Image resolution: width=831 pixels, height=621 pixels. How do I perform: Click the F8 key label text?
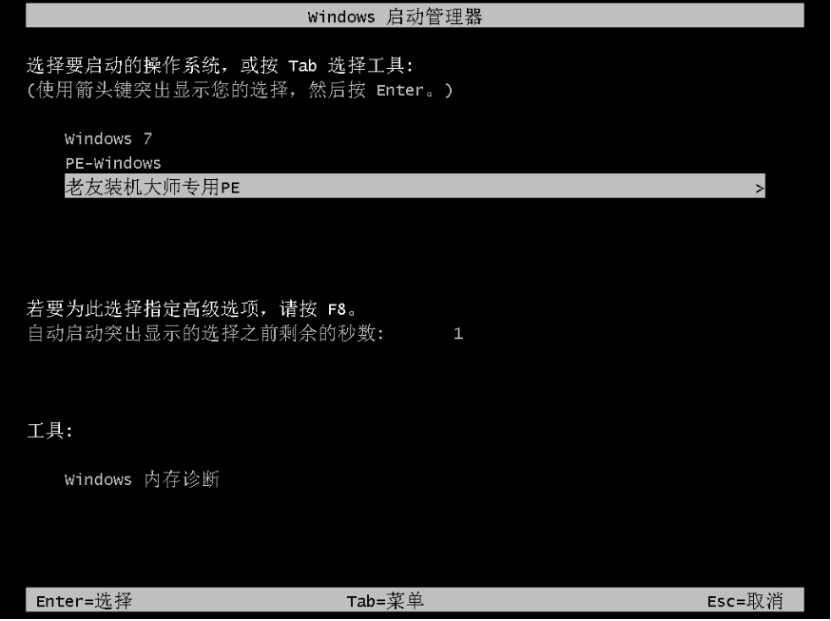(337, 309)
